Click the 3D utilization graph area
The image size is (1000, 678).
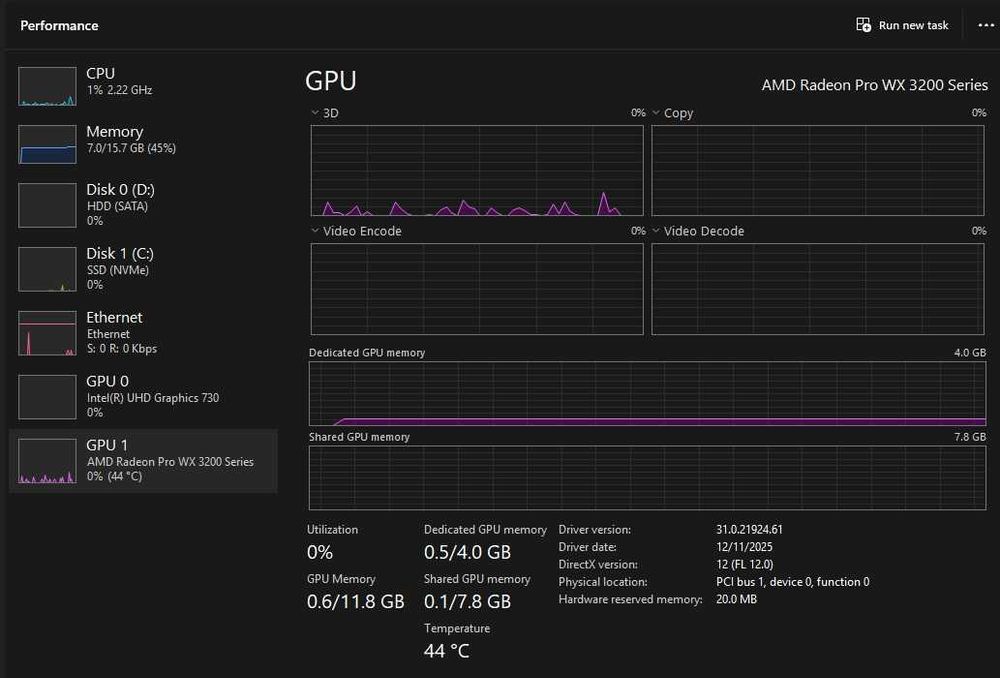click(x=477, y=170)
